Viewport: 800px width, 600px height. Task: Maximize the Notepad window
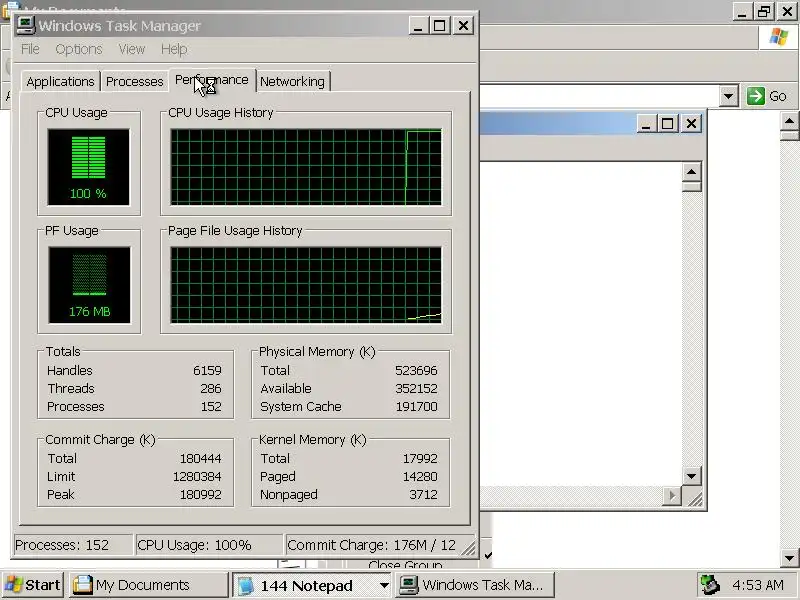point(667,123)
